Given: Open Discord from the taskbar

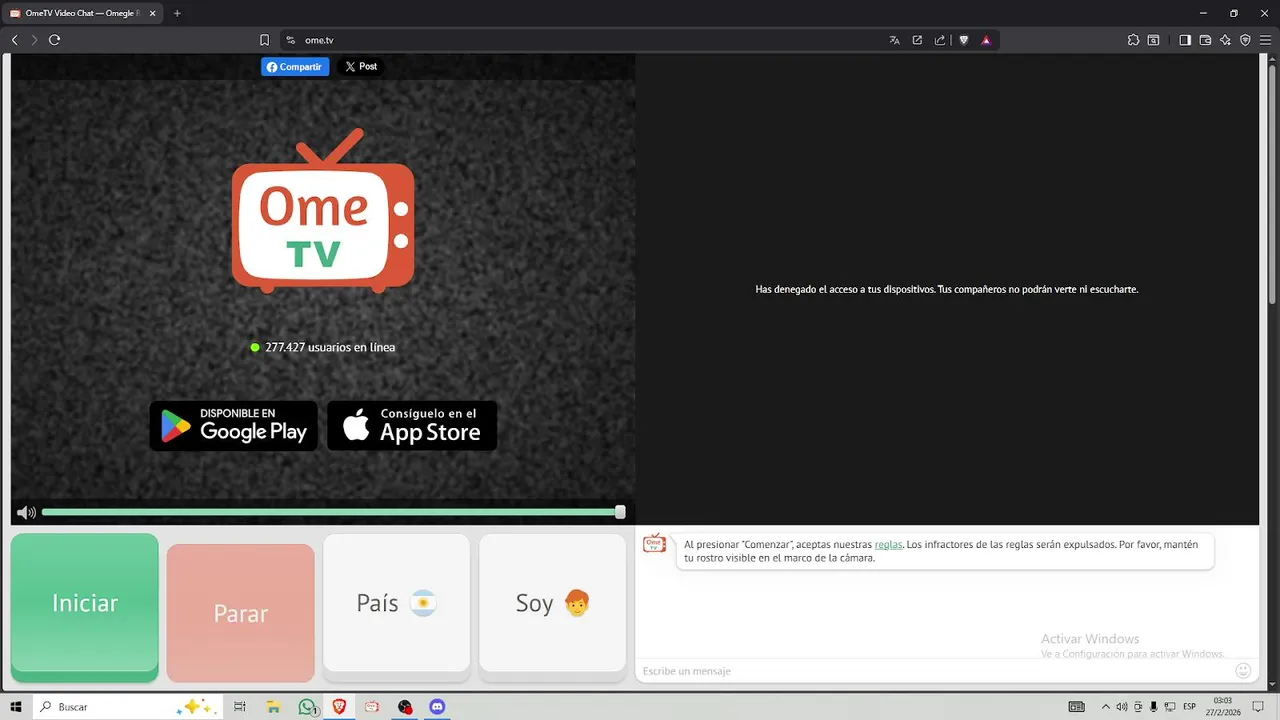Looking at the screenshot, I should (437, 706).
